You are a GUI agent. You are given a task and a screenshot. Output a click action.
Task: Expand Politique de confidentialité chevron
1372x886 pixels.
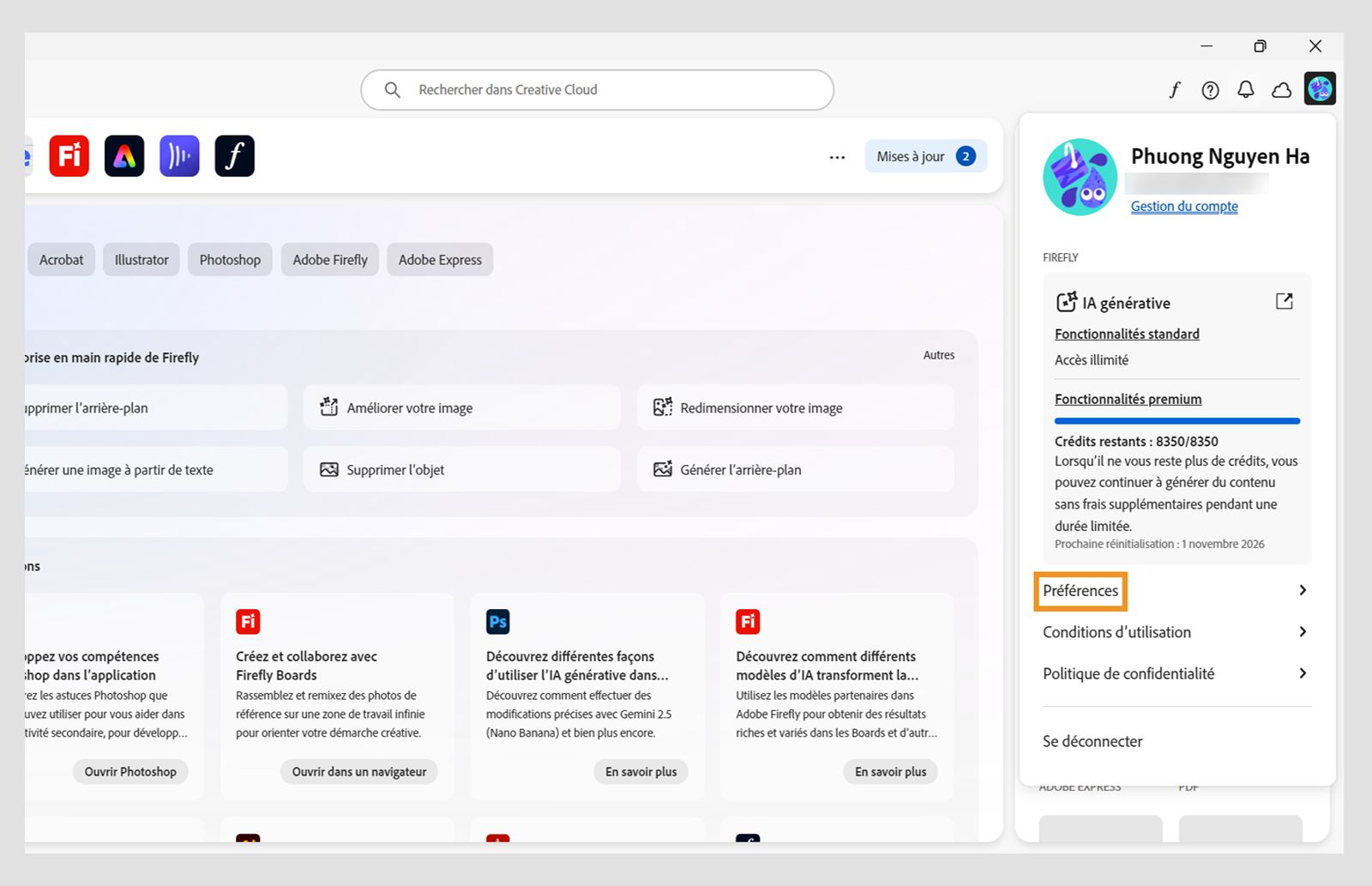coord(1303,673)
